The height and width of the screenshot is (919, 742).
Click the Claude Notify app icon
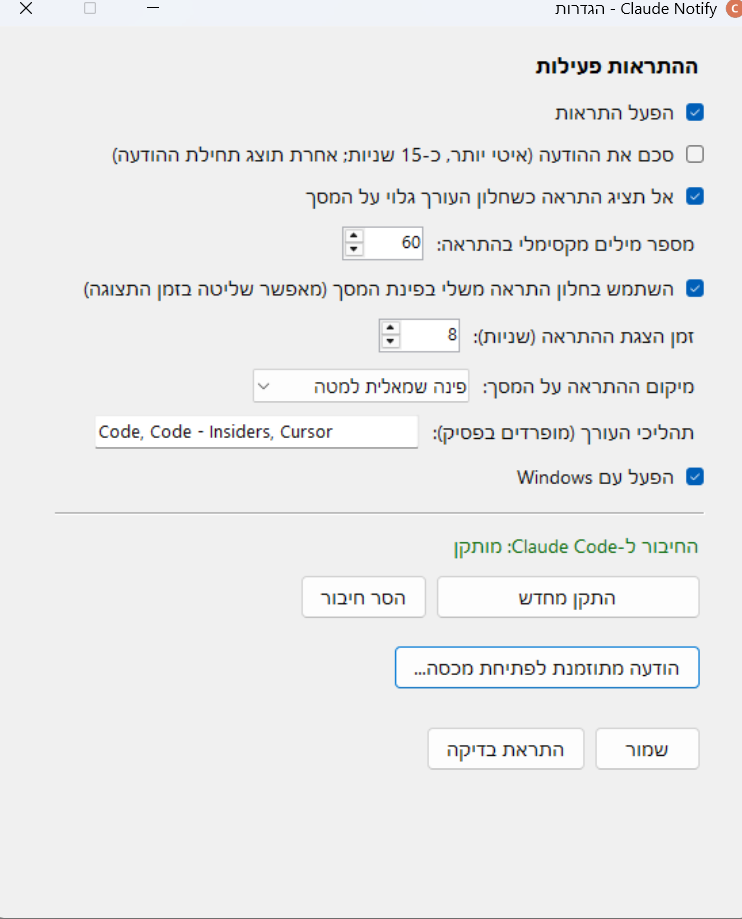pos(734,9)
